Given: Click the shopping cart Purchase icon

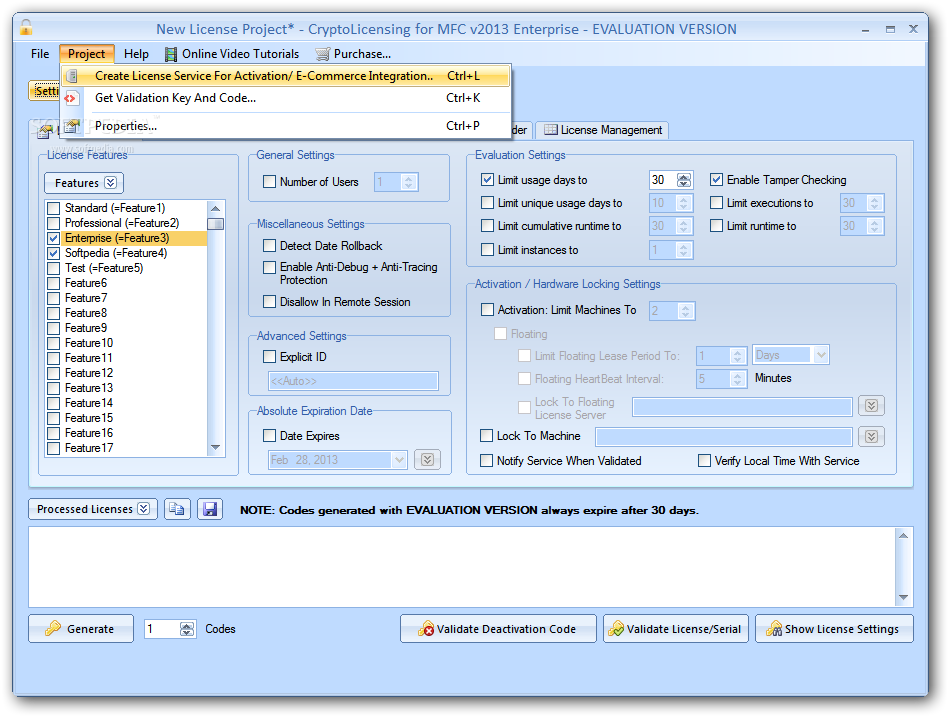Looking at the screenshot, I should point(323,54).
